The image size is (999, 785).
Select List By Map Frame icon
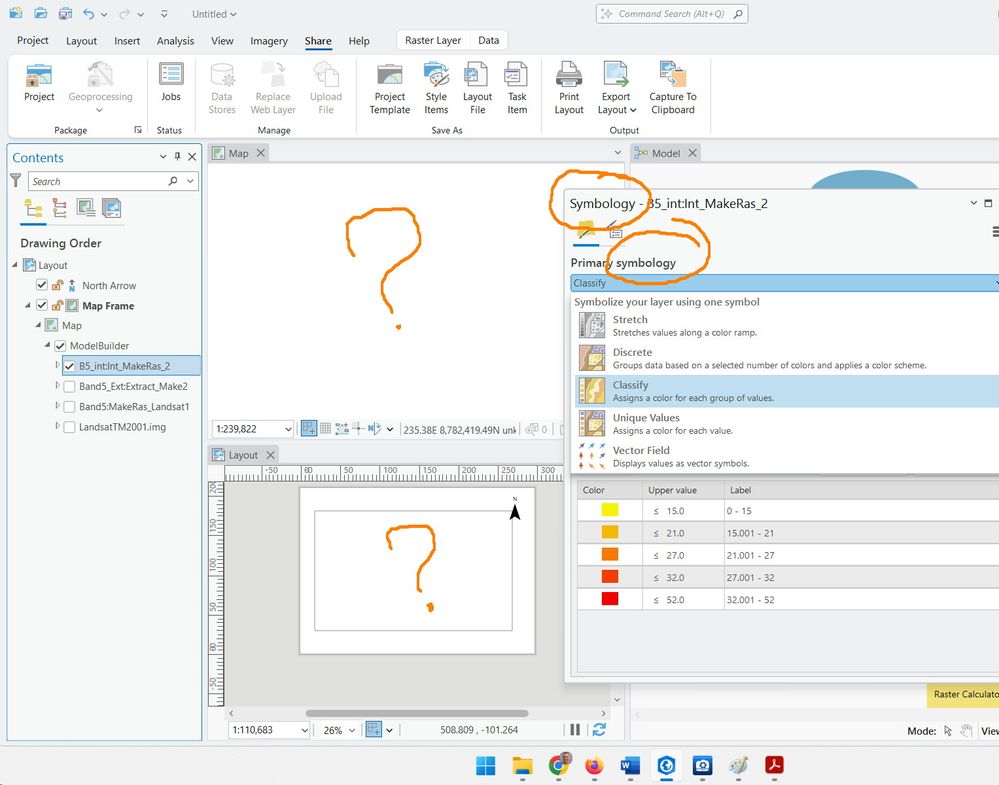click(x=85, y=208)
